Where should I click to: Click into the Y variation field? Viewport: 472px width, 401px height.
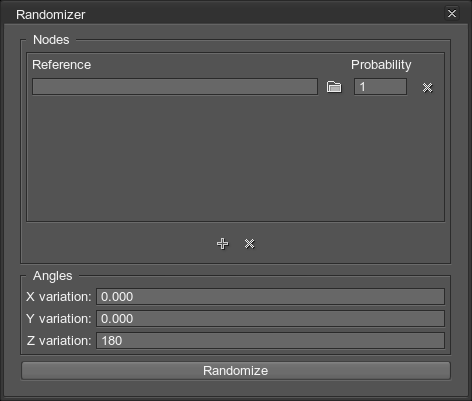pos(270,318)
